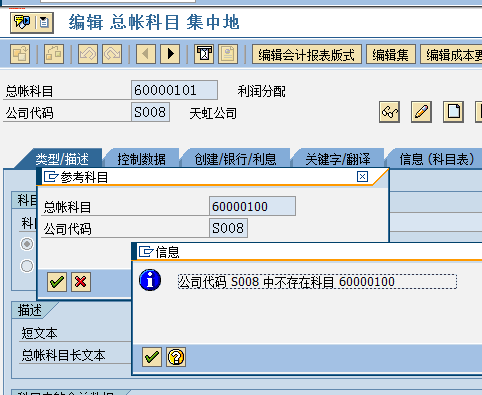The width and height of the screenshot is (482, 395).
Task: Click the 总帐科目 field showing 60000101
Action: click(x=174, y=90)
